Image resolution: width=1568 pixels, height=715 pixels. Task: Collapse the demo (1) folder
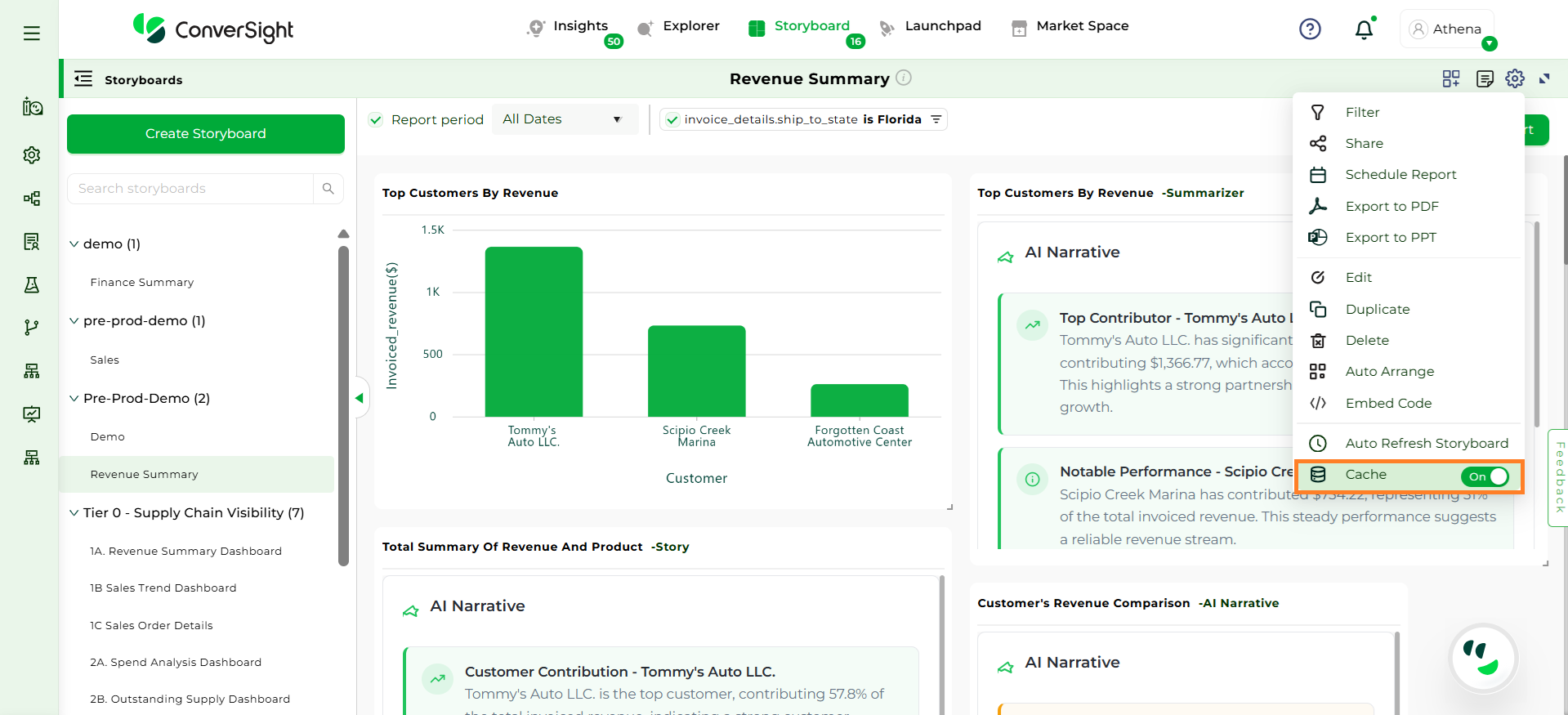[x=74, y=244]
